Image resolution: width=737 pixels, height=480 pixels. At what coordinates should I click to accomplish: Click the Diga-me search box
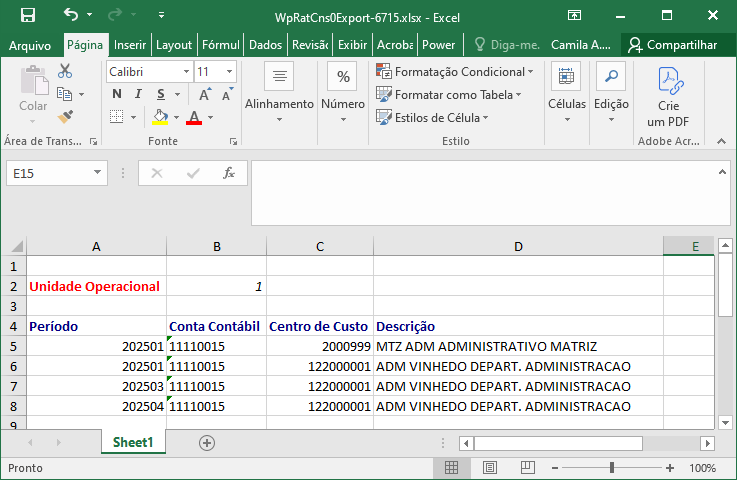coord(507,45)
